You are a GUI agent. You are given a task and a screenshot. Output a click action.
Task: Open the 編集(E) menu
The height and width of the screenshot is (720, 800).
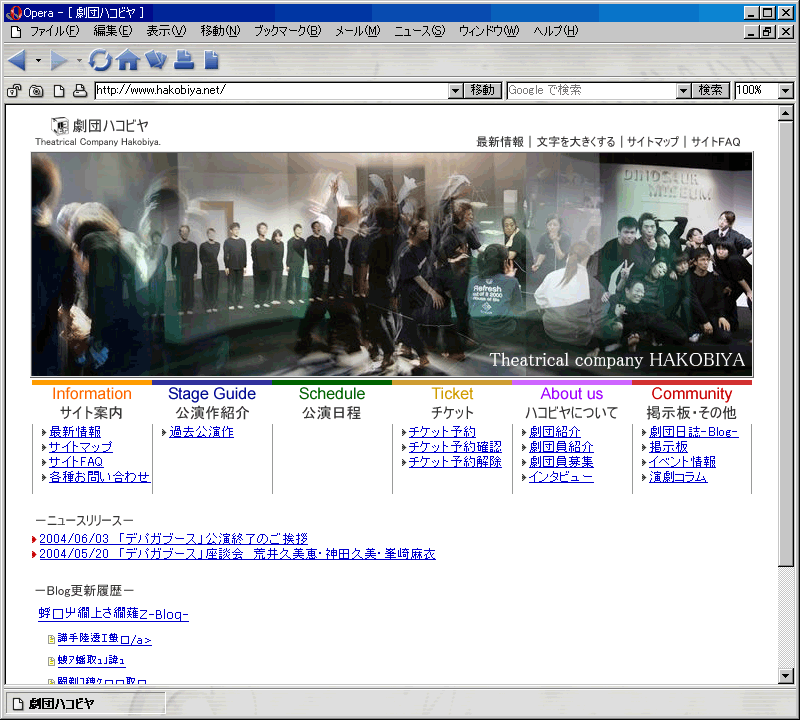(x=113, y=32)
